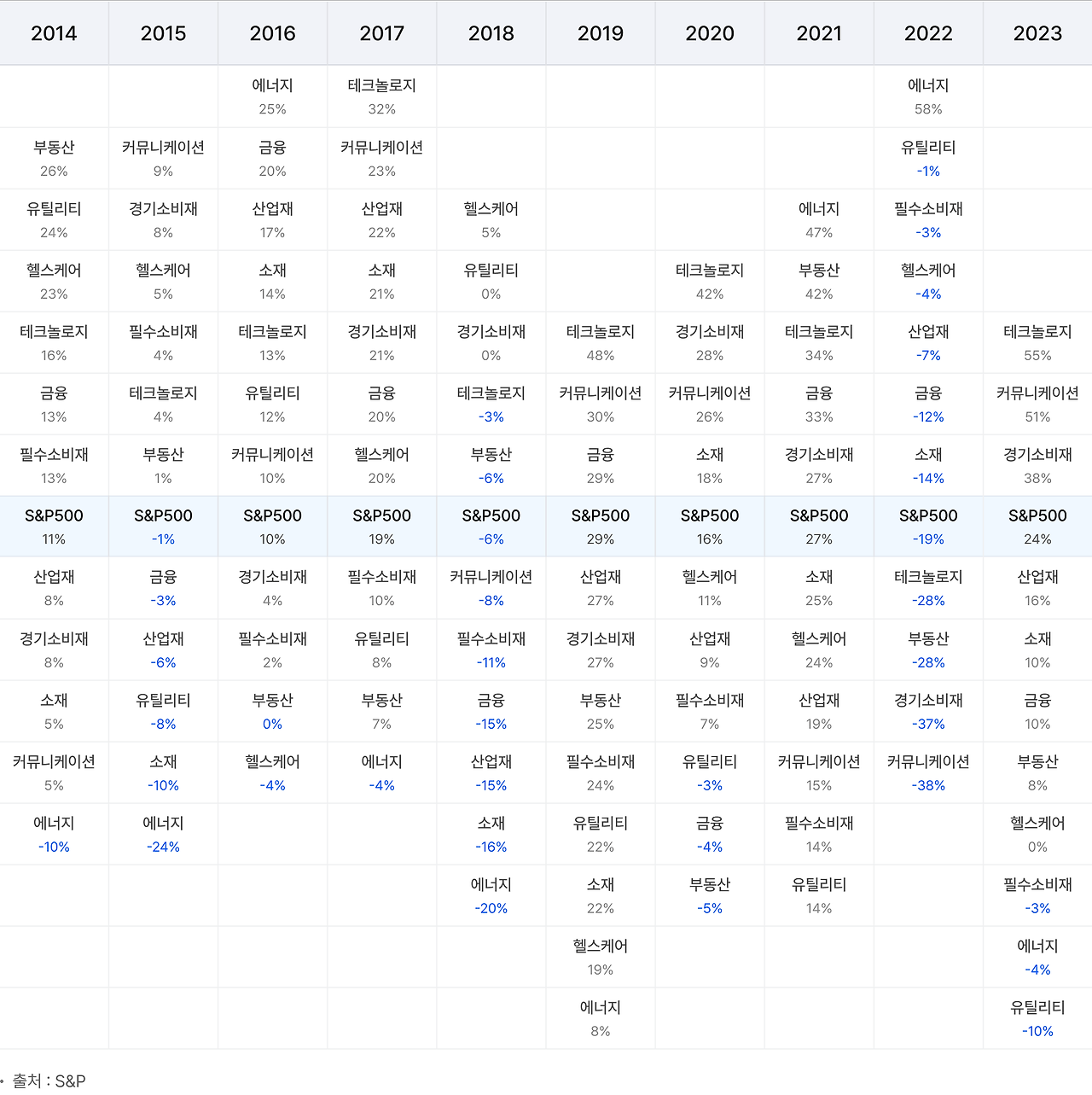This screenshot has width=1092, height=1095.
Task: Select the 테크놀로지 48% cell in 2019
Action: [x=600, y=342]
